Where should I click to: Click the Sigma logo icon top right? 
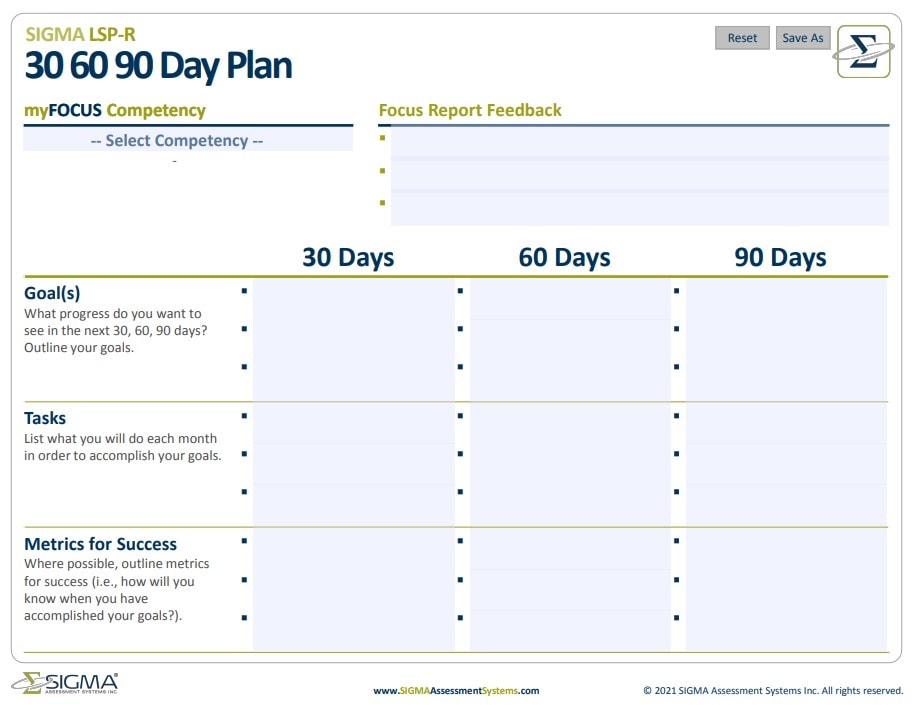pyautogui.click(x=863, y=51)
